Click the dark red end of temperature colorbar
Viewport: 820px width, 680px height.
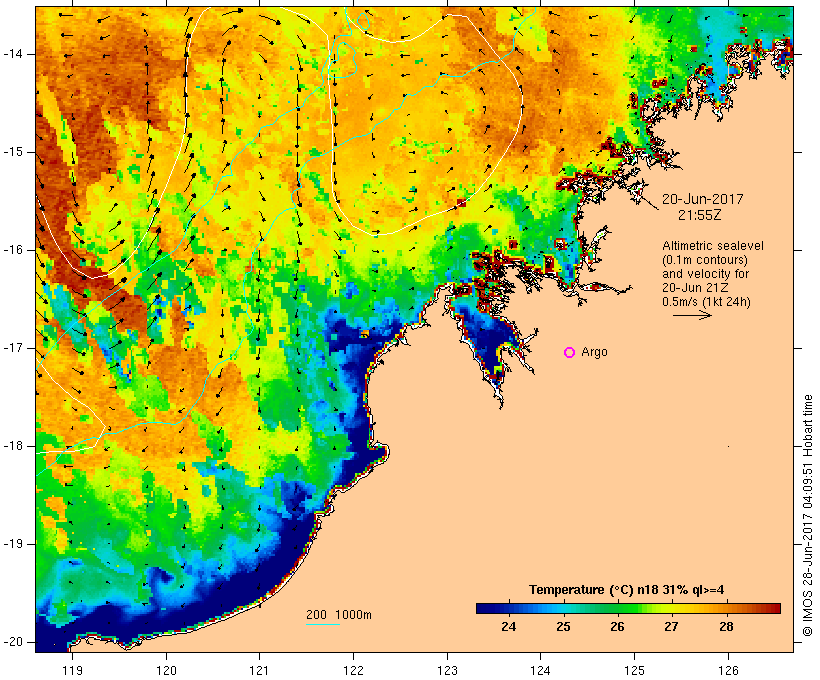[x=775, y=608]
